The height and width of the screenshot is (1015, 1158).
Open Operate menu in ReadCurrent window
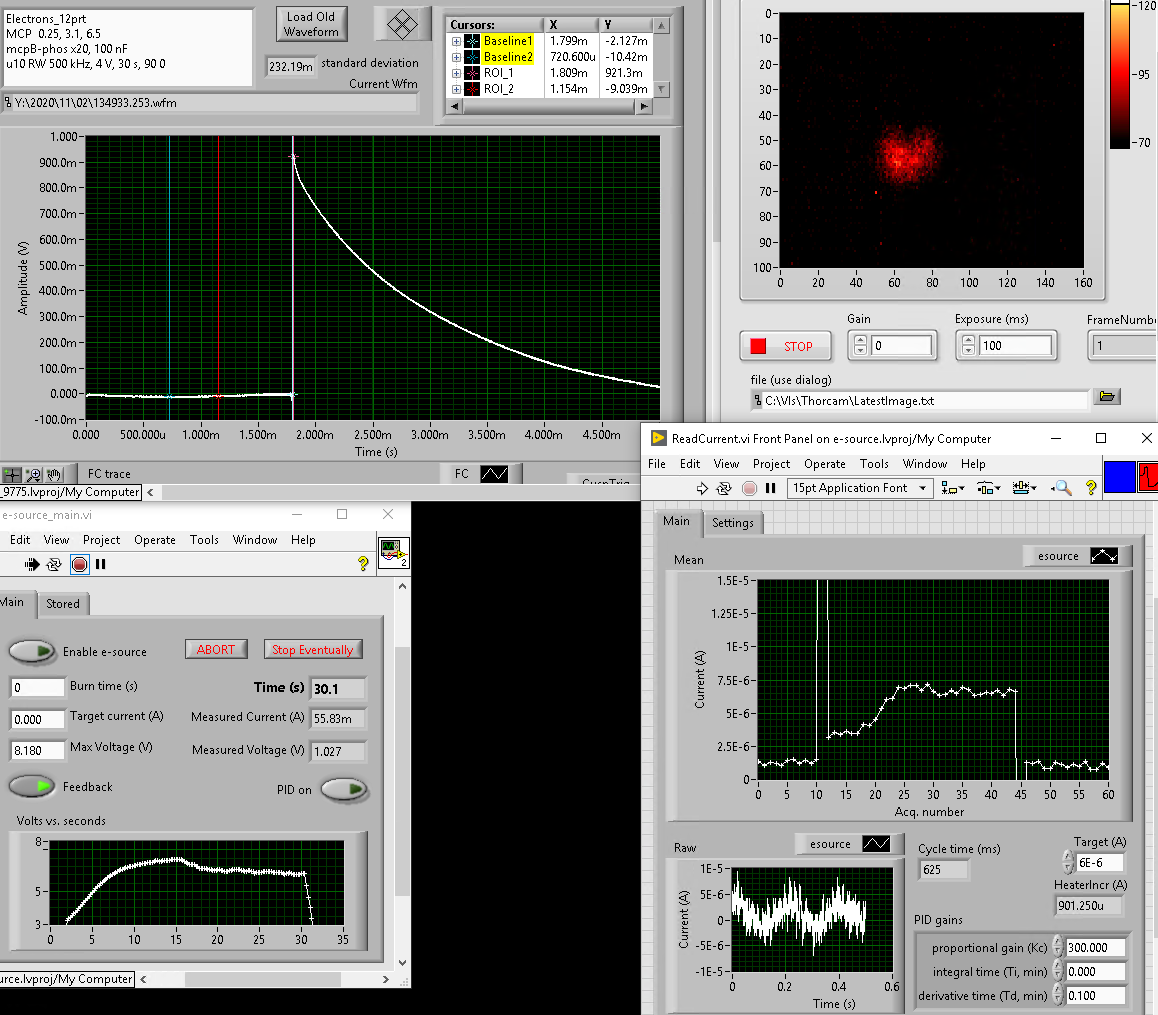[x=824, y=464]
